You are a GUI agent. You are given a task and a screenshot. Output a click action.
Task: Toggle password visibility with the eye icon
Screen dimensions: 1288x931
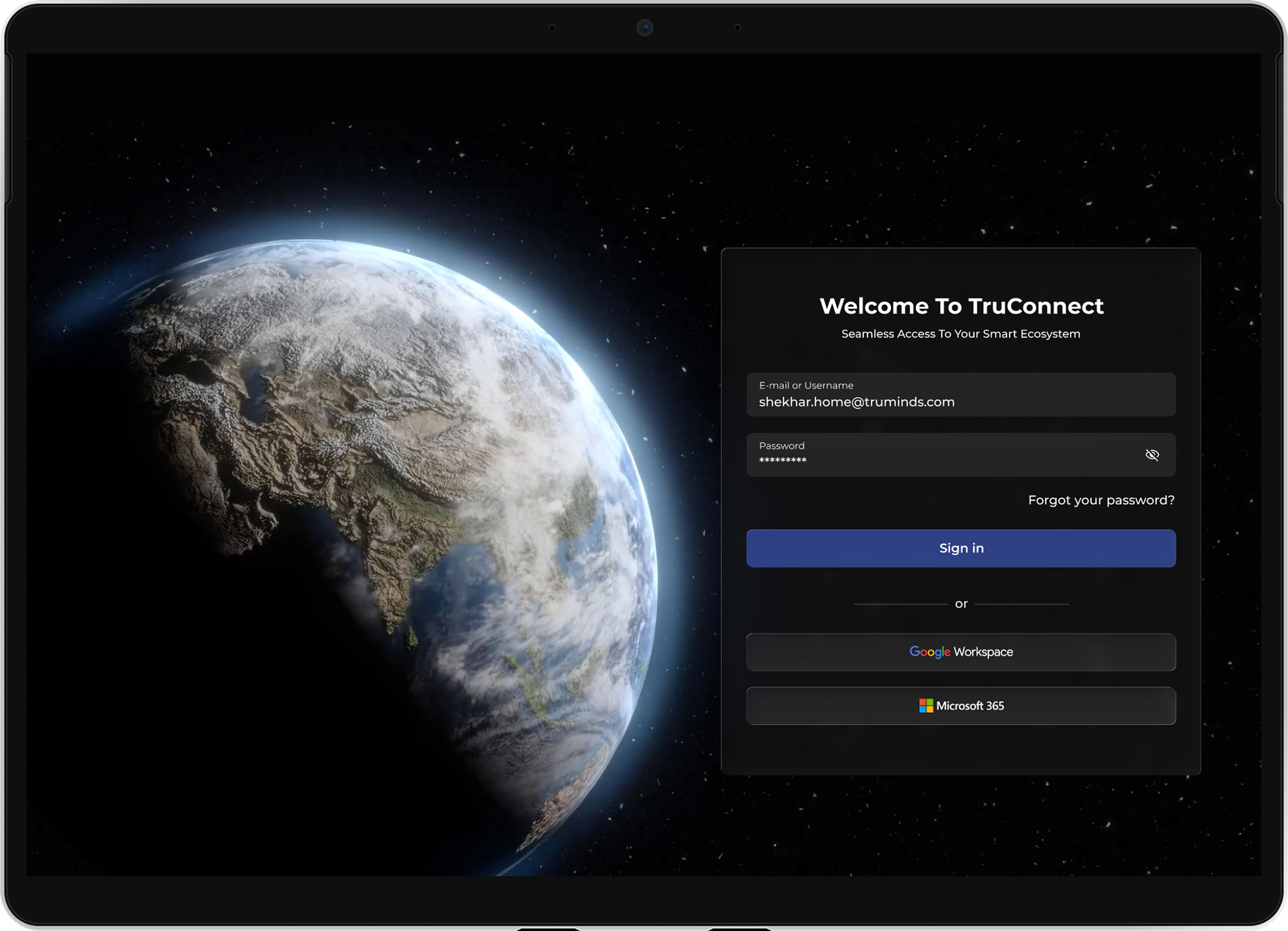[x=1152, y=455]
